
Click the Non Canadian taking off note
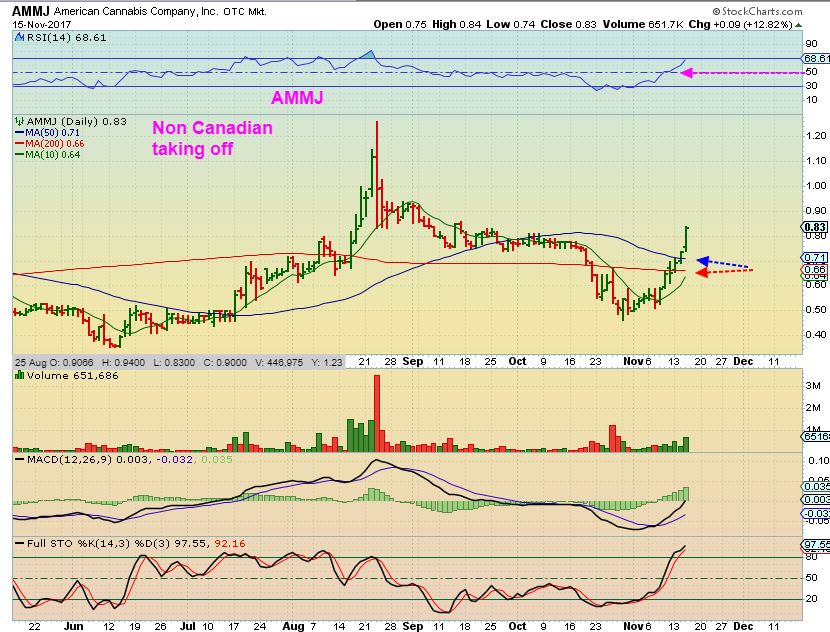pyautogui.click(x=212, y=138)
